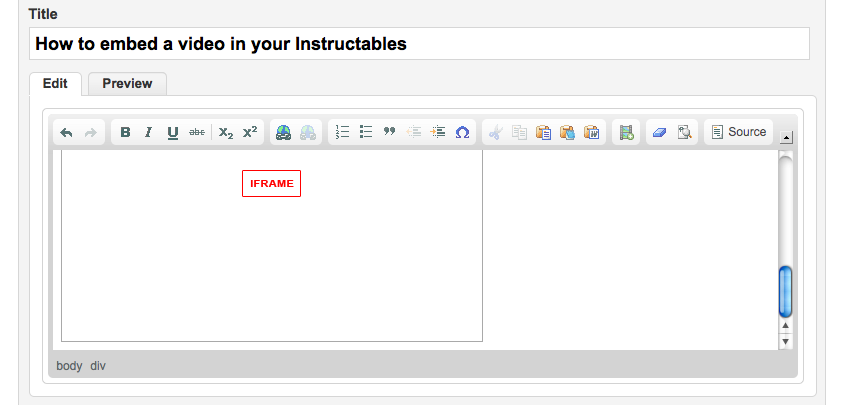The height and width of the screenshot is (405, 844).
Task: Apply strikethrough formatting
Action: coord(197,132)
